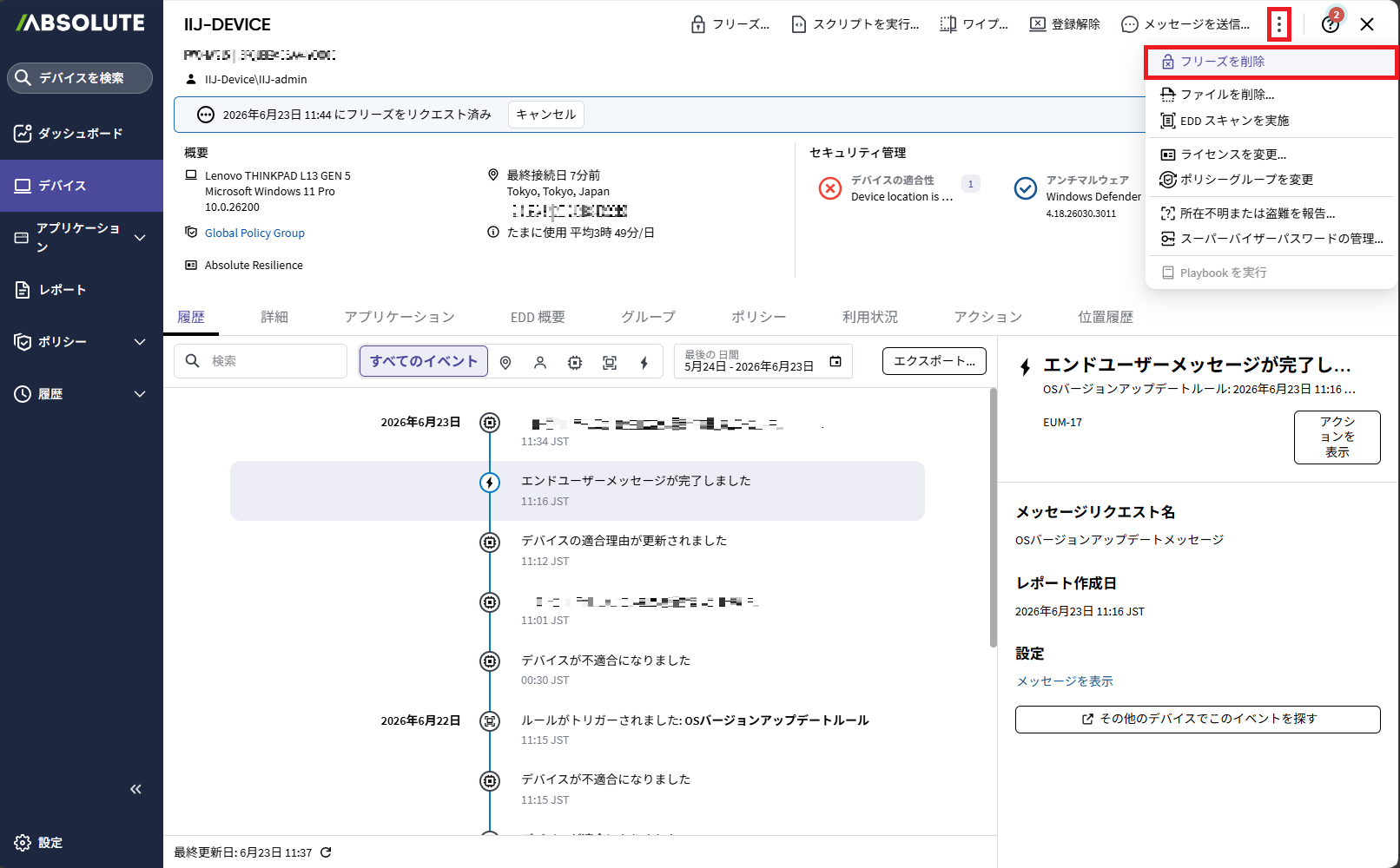Screen dimensions: 1400x868
Task: Open 設定 settings in sidebar
Action: point(39,843)
